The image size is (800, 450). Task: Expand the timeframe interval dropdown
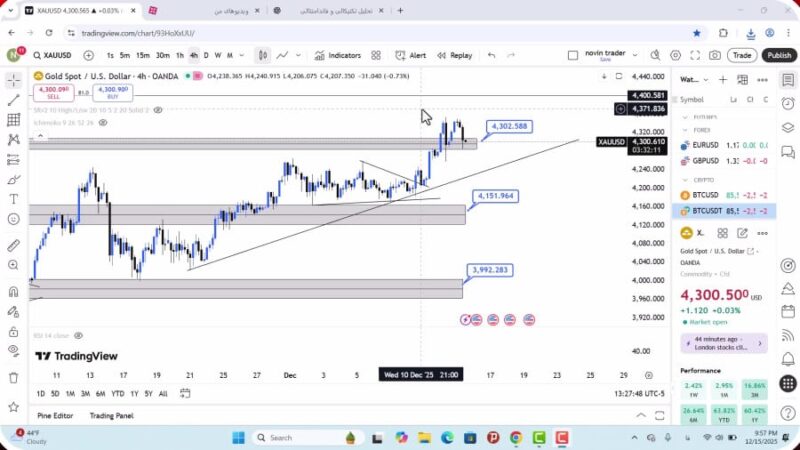[240, 55]
